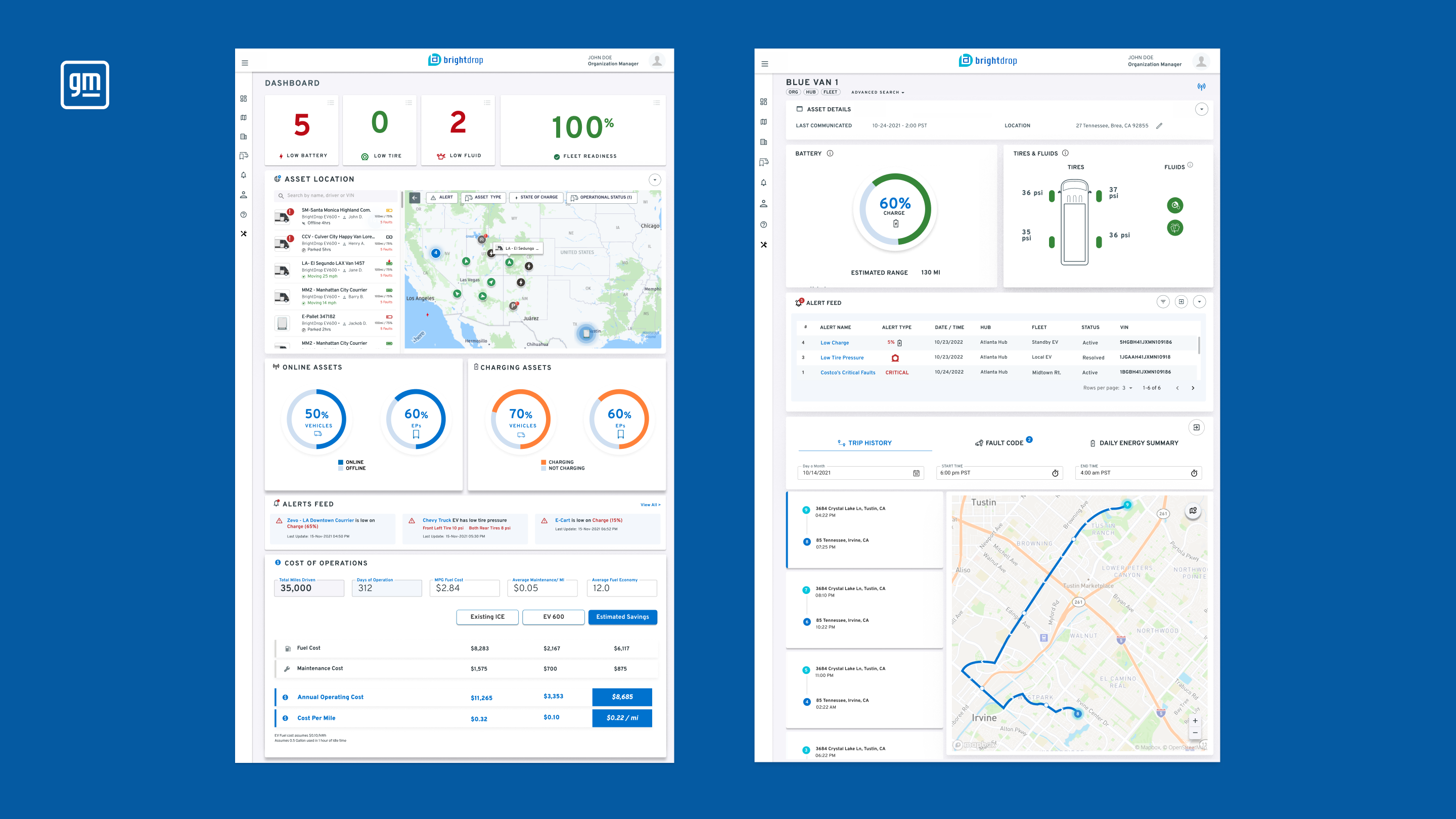The width and height of the screenshot is (1456, 819).
Task: Expand the Advanced Search dropdown
Action: pos(878,92)
